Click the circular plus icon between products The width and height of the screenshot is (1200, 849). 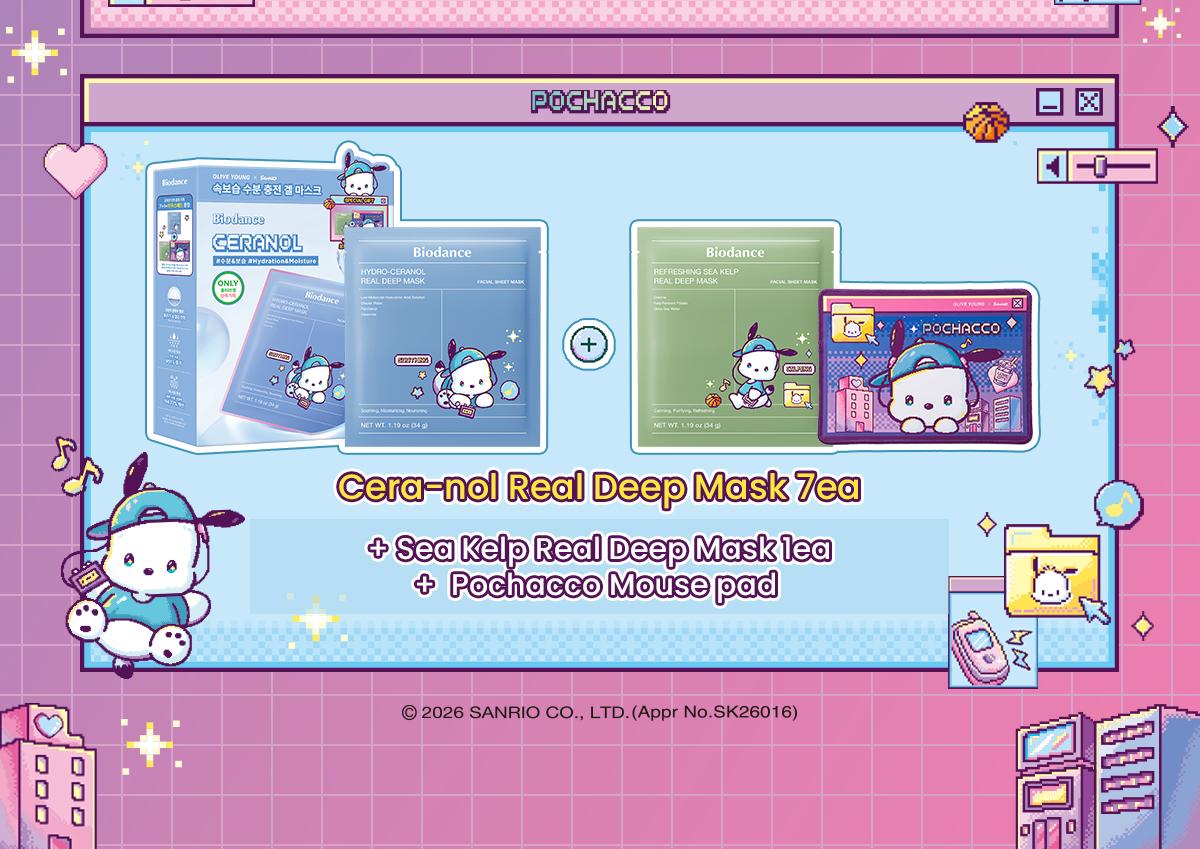pos(588,344)
